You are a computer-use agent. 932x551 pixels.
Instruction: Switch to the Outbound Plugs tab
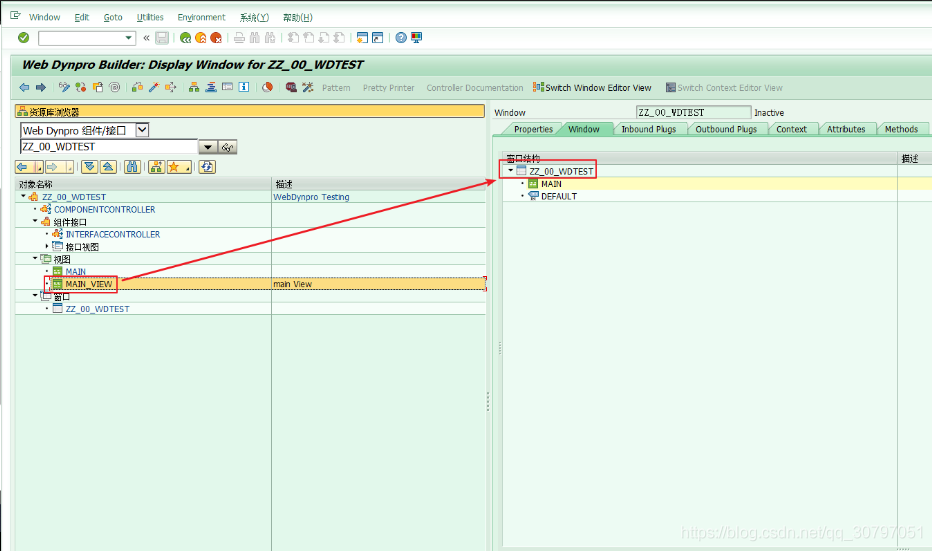[x=726, y=129]
